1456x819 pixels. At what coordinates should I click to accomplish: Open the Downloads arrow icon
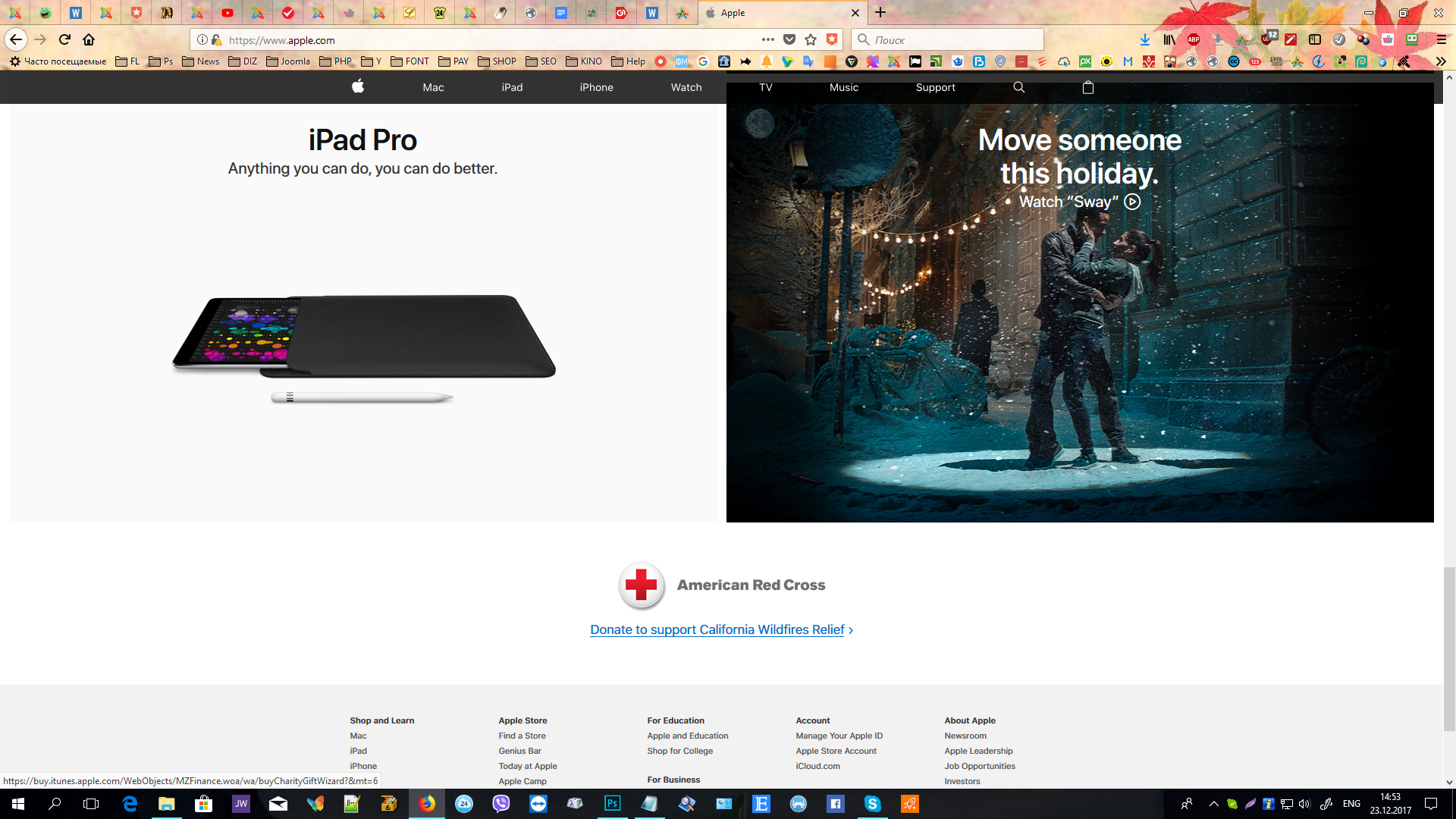[x=1145, y=39]
